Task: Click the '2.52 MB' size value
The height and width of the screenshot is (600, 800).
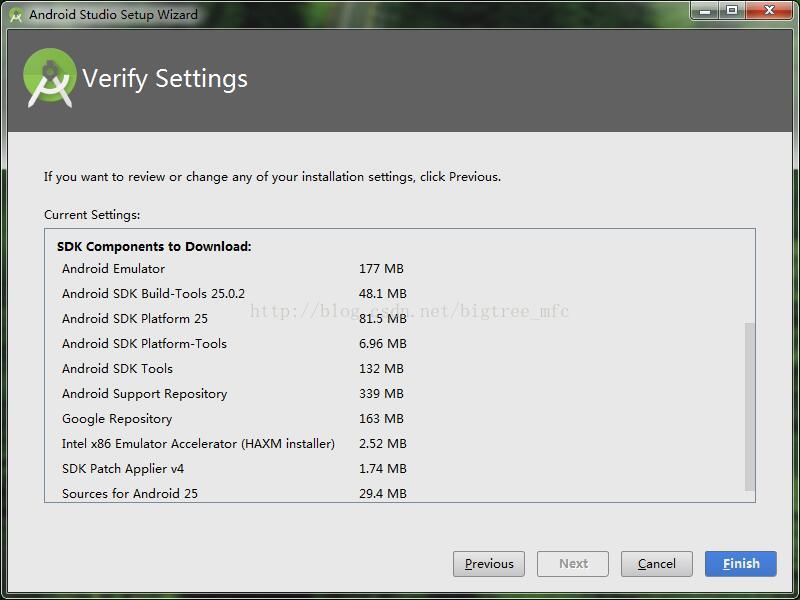Action: coord(383,443)
